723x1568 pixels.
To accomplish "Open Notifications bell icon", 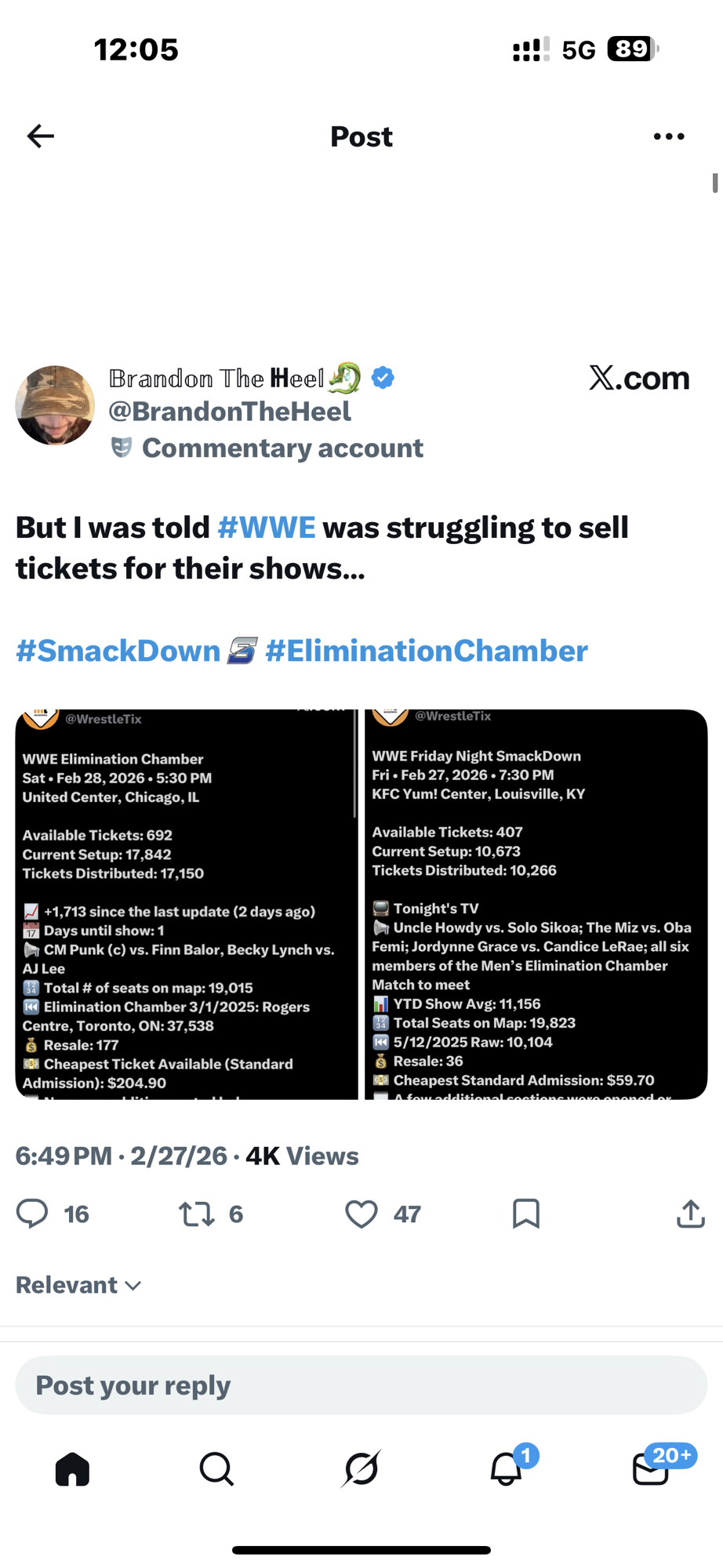I will coord(507,1469).
